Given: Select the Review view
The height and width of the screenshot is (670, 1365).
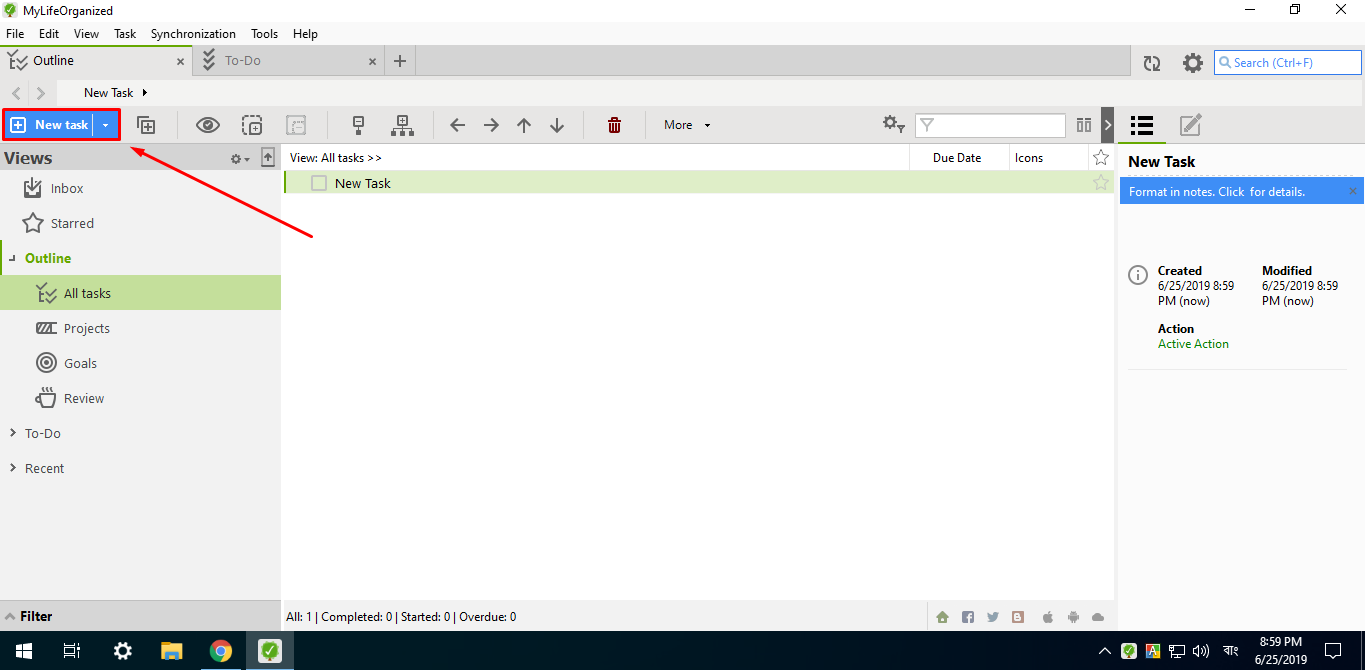Looking at the screenshot, I should (x=140, y=398).
